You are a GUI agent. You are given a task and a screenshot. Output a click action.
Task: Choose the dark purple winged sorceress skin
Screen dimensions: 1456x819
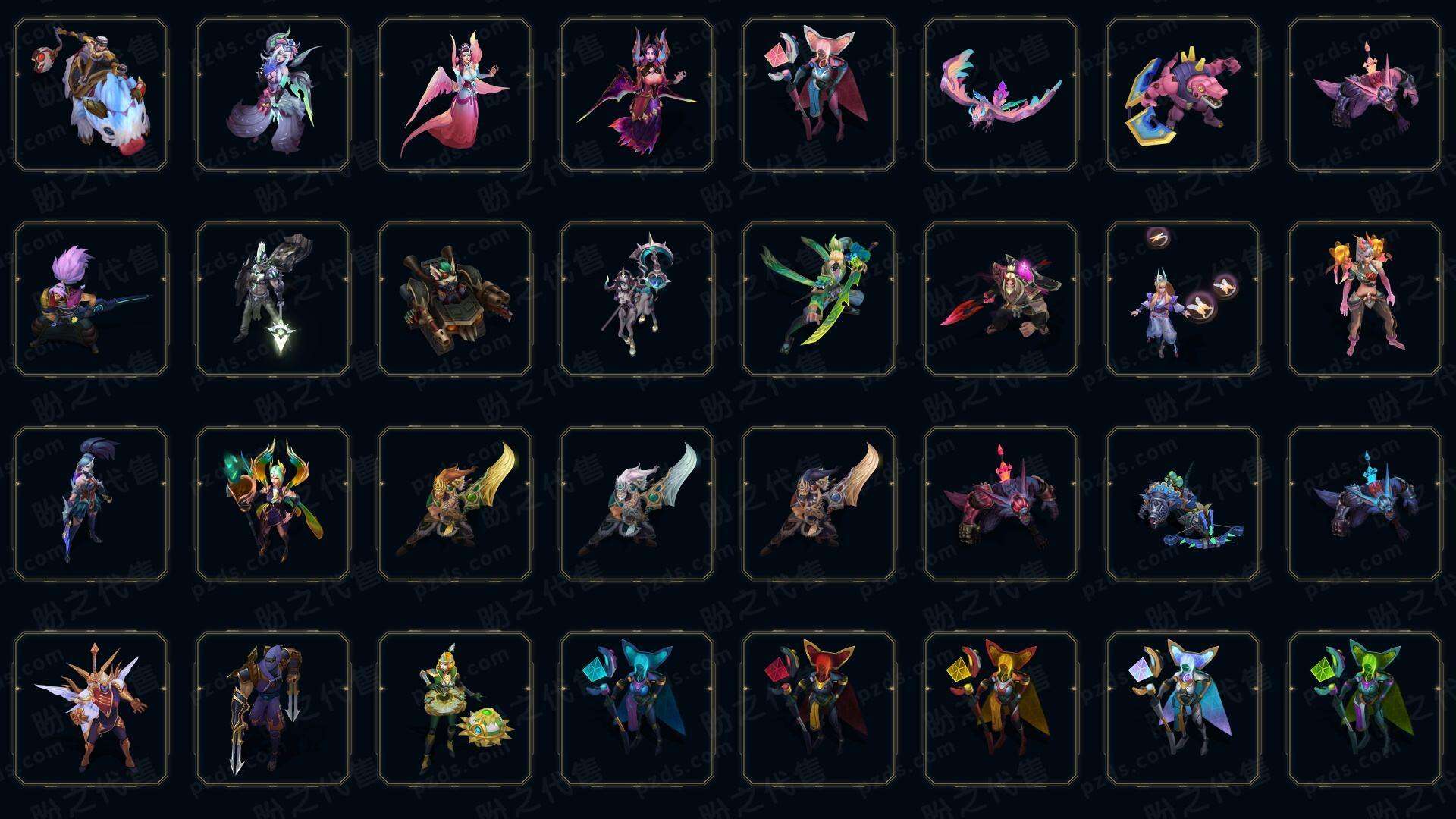(x=637, y=95)
